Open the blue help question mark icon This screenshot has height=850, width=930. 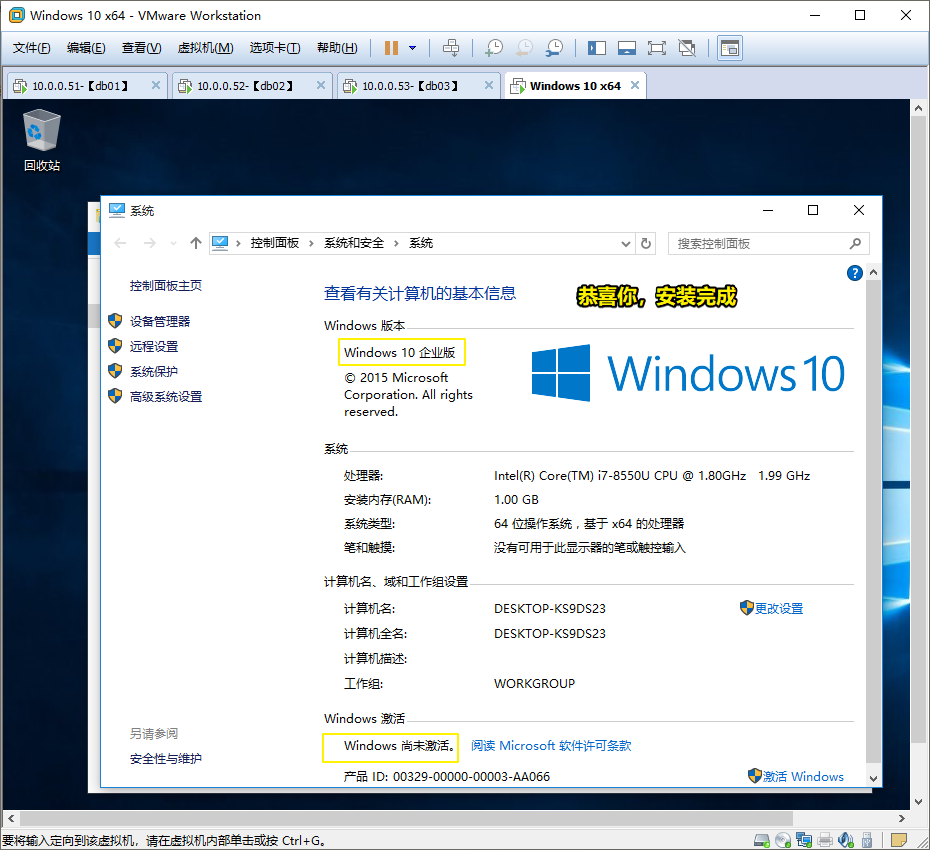tap(855, 273)
